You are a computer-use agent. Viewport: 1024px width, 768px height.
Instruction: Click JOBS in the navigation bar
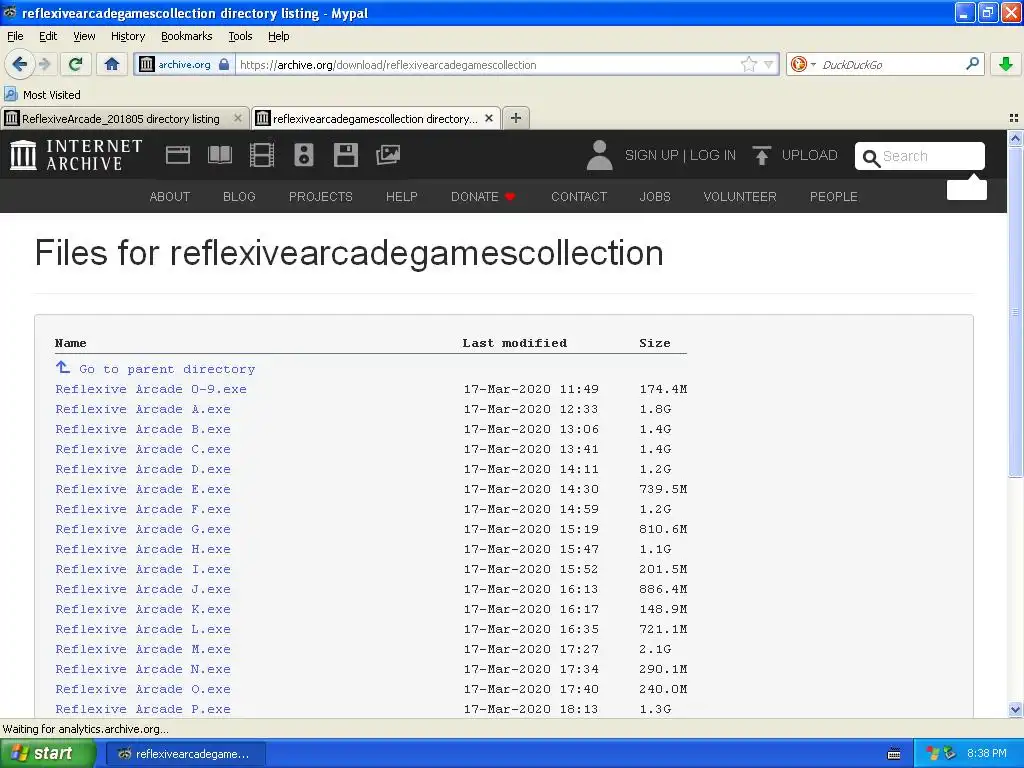(655, 197)
